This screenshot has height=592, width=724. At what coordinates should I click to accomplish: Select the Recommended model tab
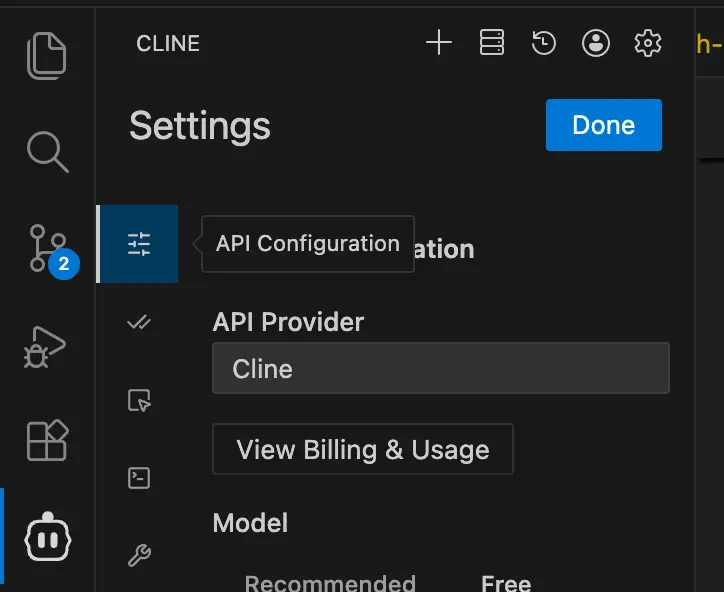coord(330,583)
